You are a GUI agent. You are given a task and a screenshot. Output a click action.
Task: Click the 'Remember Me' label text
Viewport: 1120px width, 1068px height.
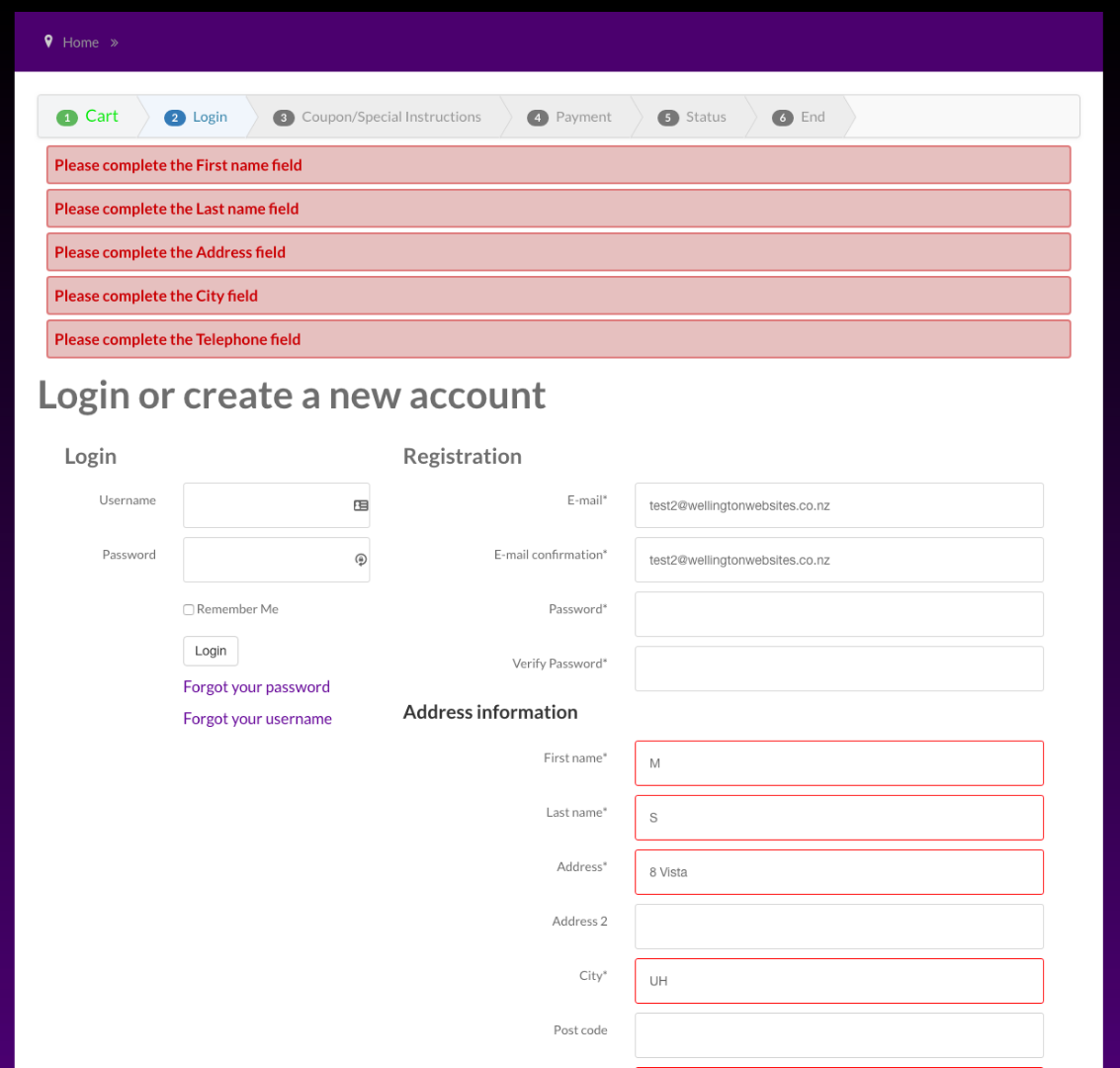coord(237,609)
